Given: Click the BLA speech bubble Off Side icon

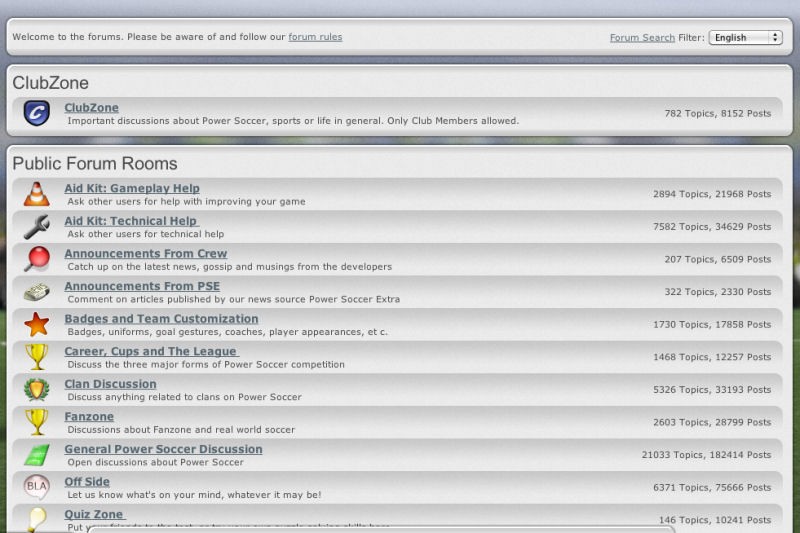Looking at the screenshot, I should 37,487.
